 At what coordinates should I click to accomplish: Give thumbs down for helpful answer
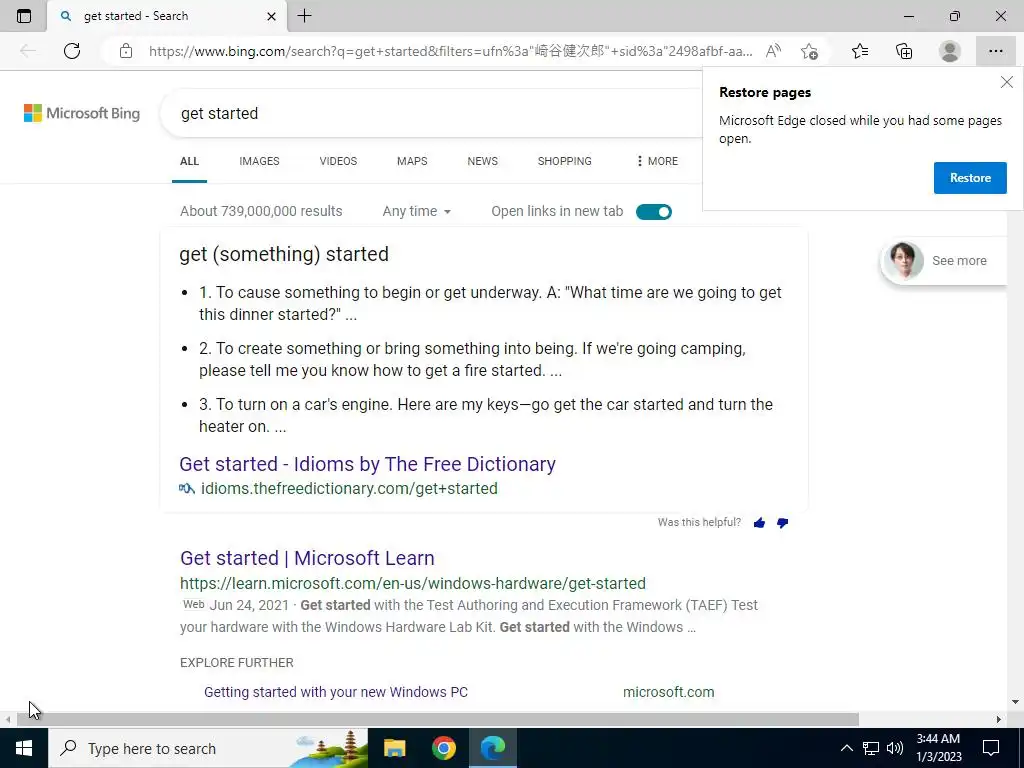click(782, 522)
